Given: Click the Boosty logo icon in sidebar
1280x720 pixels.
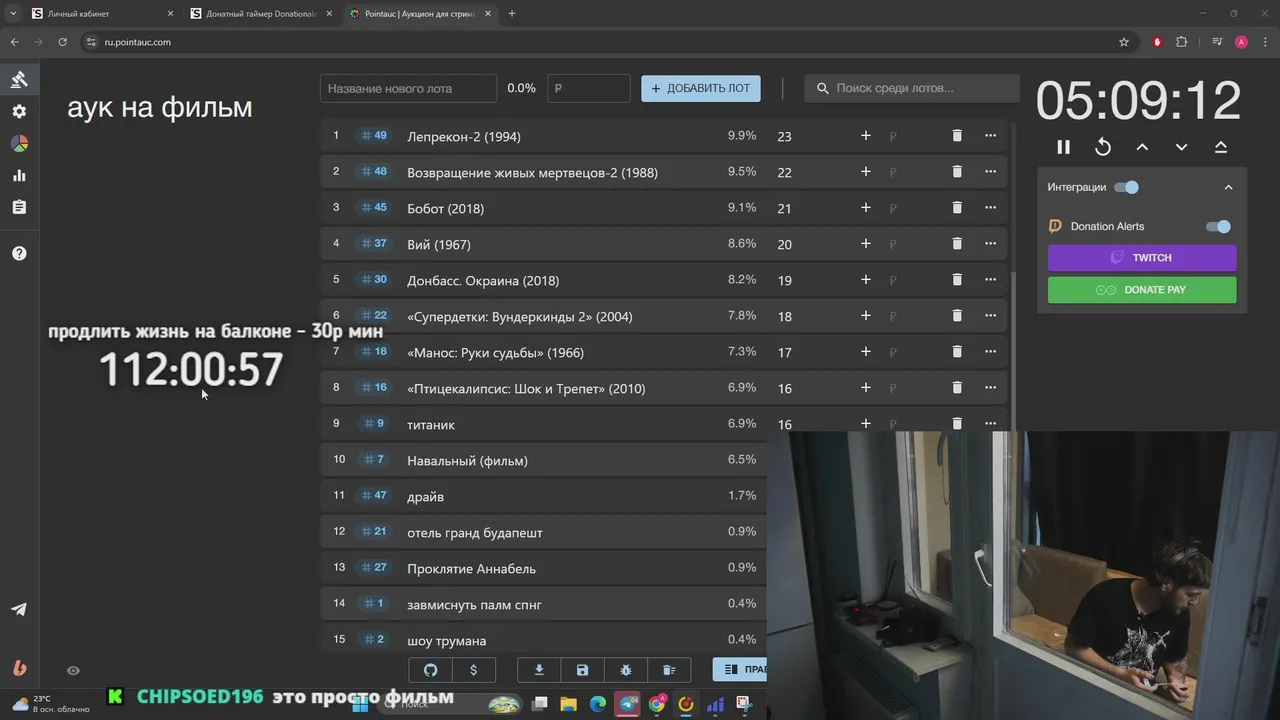Looking at the screenshot, I should click(19, 668).
